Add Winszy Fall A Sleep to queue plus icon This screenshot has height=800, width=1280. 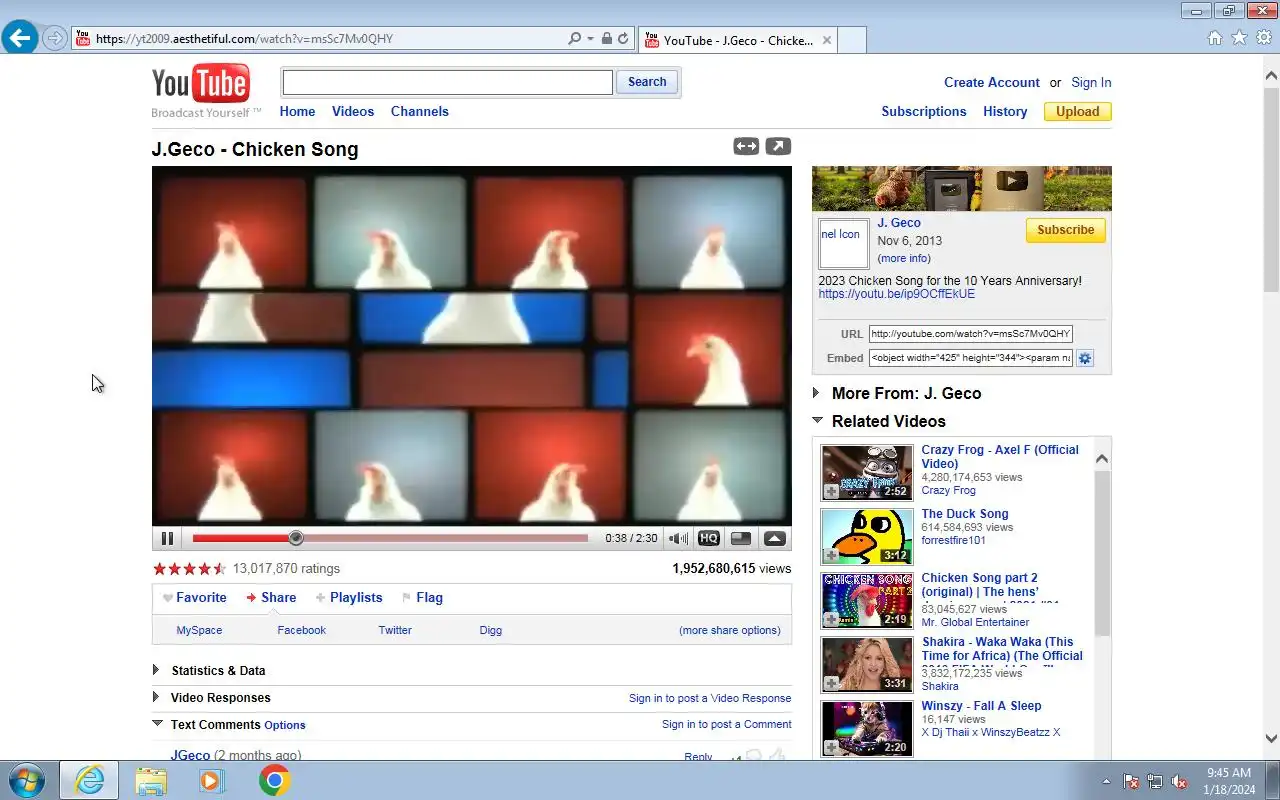(831, 747)
